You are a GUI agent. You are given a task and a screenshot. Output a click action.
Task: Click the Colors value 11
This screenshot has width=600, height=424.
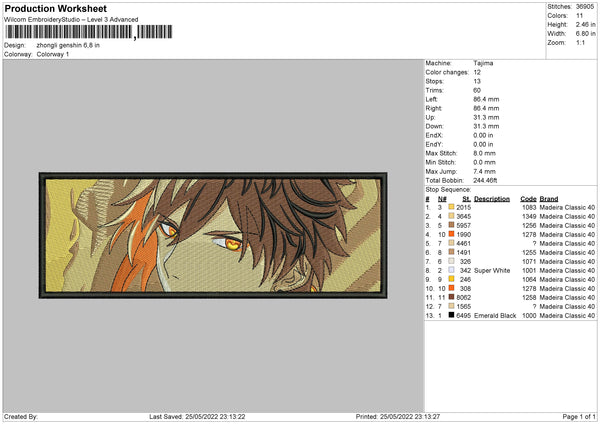pos(579,16)
